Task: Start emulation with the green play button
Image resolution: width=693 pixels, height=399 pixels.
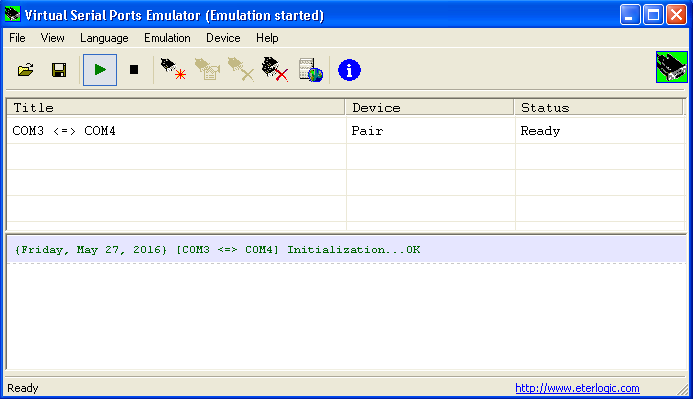Action: 100,70
